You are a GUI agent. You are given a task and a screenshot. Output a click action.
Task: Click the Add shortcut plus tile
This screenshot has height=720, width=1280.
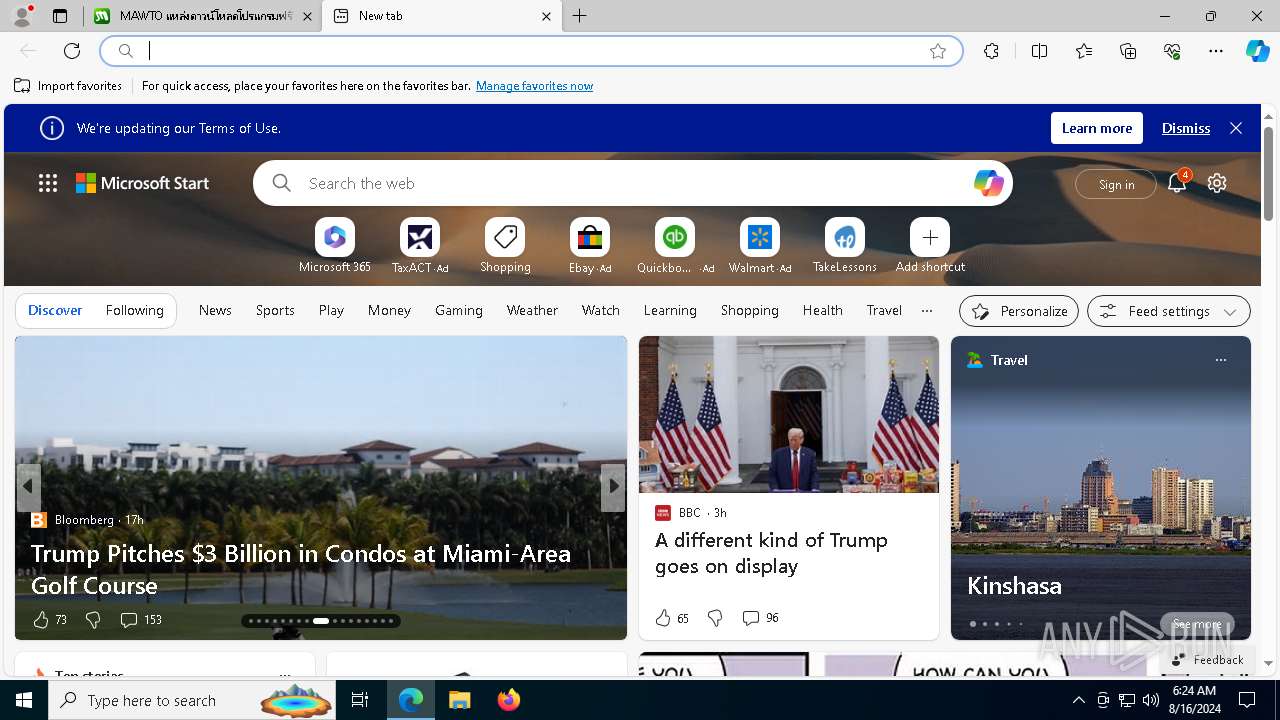point(930,246)
